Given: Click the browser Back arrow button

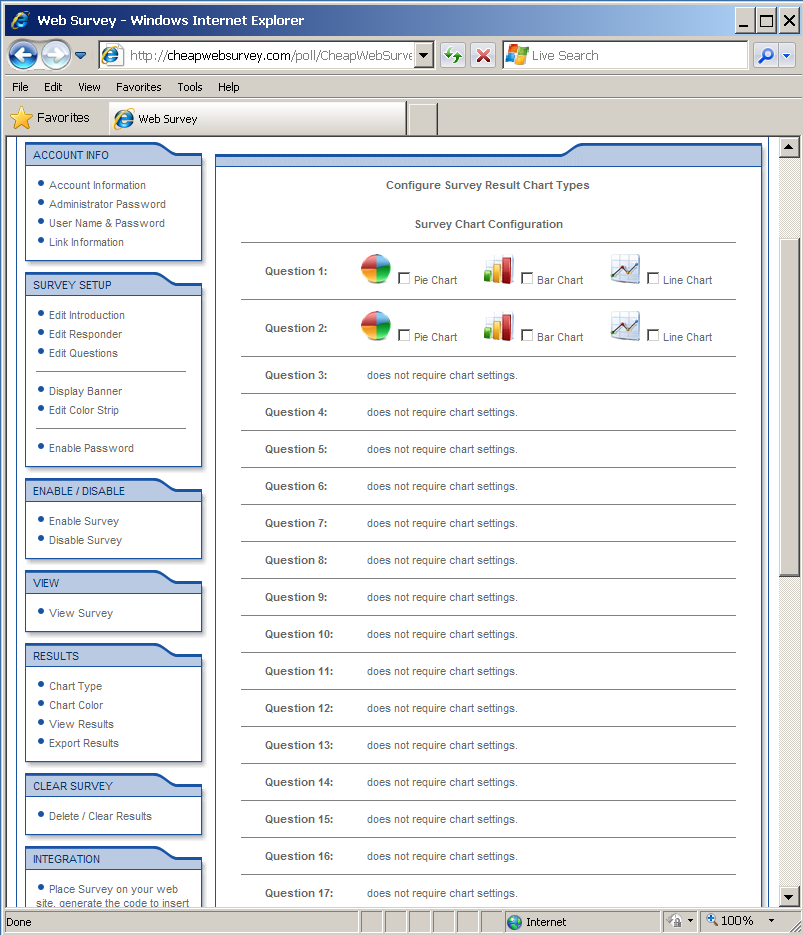Looking at the screenshot, I should coord(23,55).
